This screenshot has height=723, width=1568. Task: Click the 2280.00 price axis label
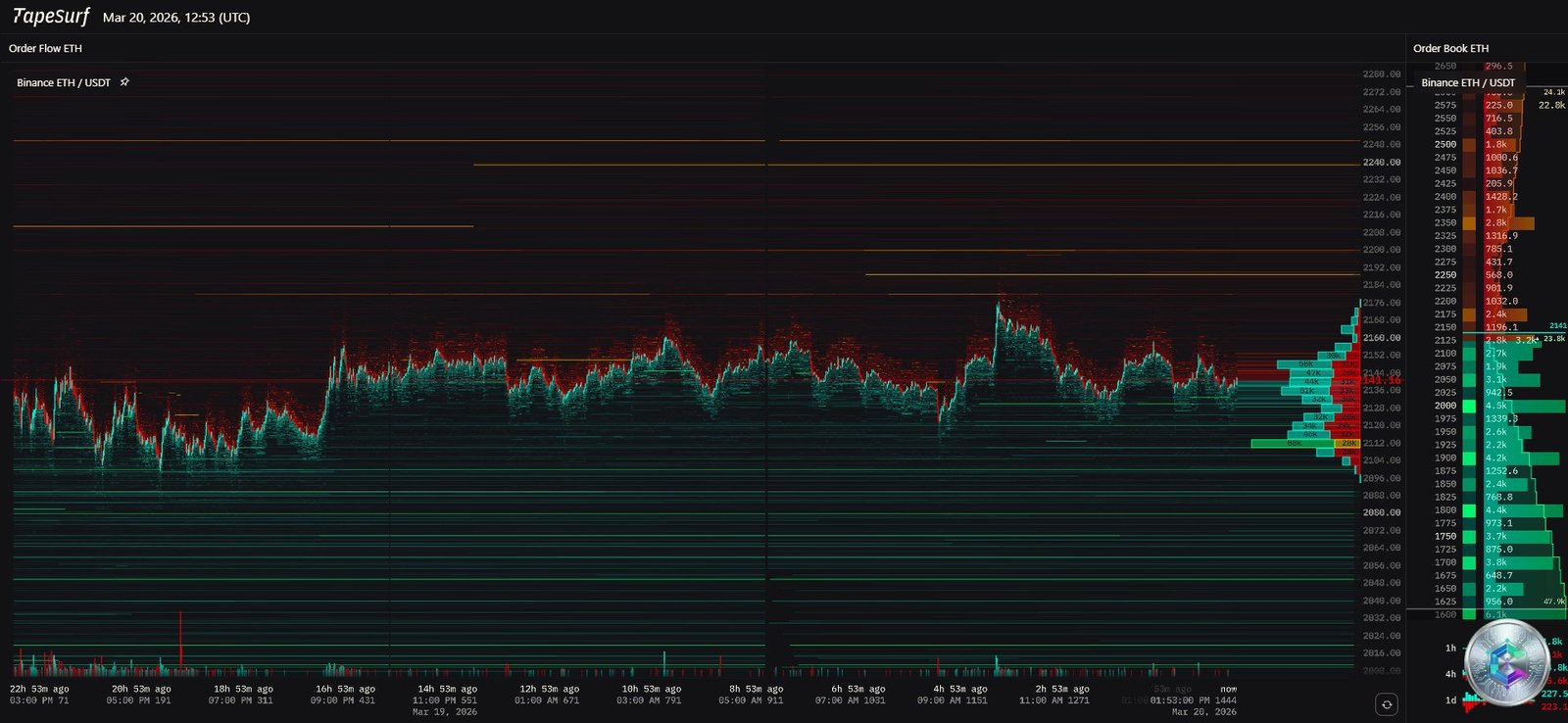click(x=1382, y=74)
